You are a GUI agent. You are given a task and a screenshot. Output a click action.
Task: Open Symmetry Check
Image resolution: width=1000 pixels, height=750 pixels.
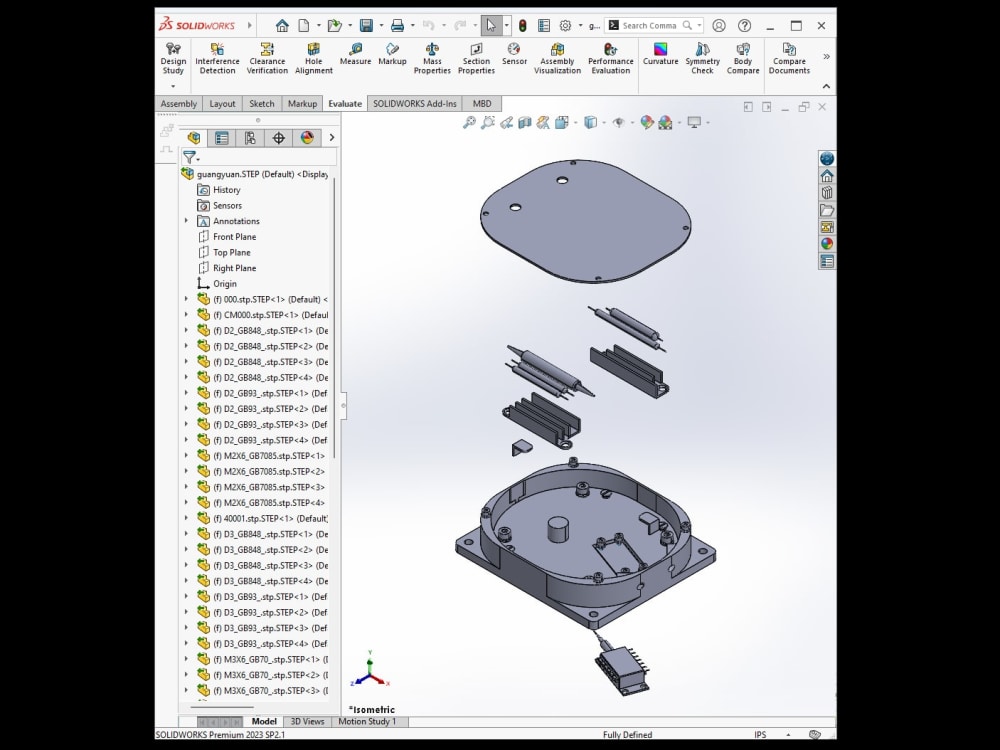[702, 59]
